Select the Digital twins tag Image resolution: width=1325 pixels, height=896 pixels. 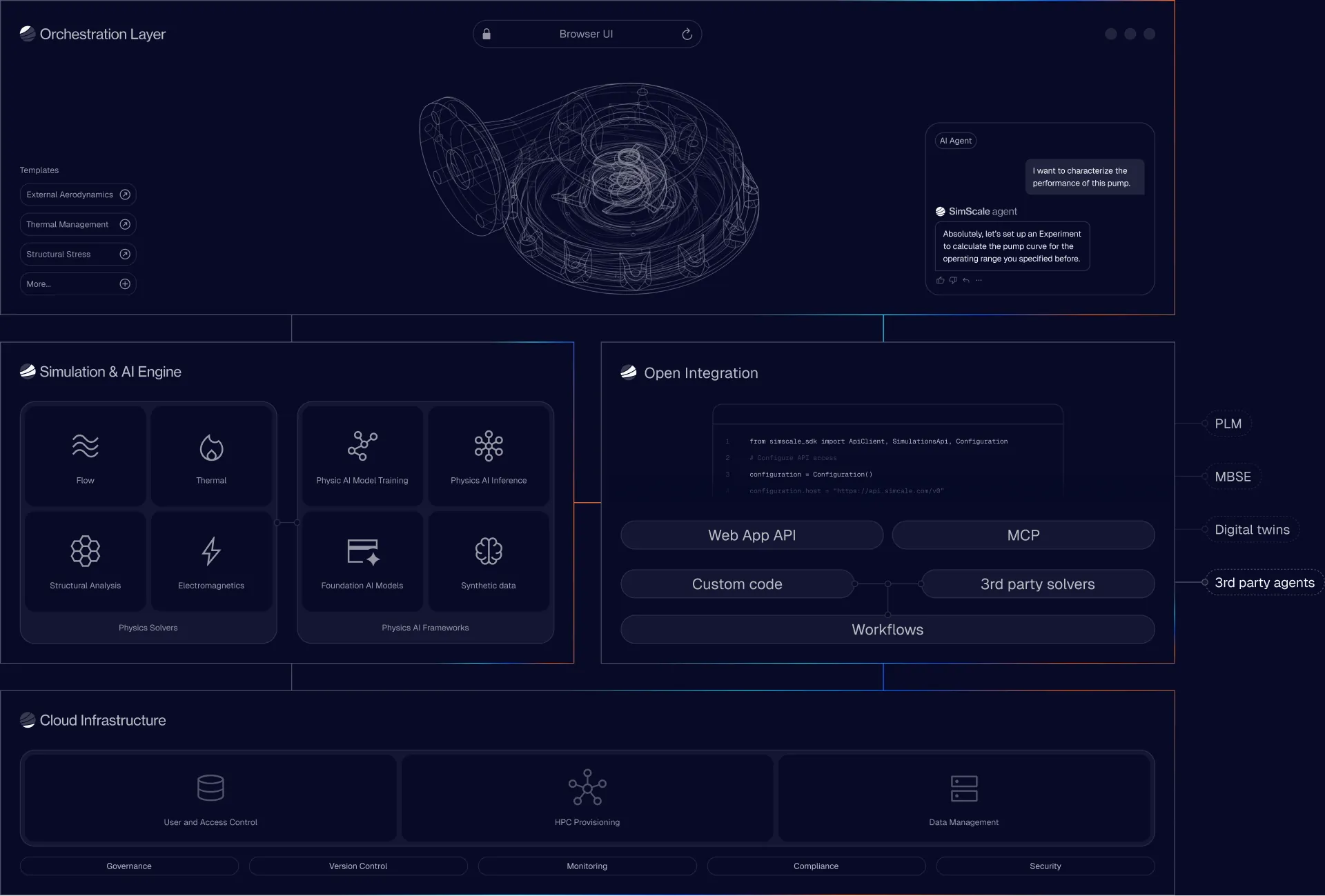(x=1253, y=530)
